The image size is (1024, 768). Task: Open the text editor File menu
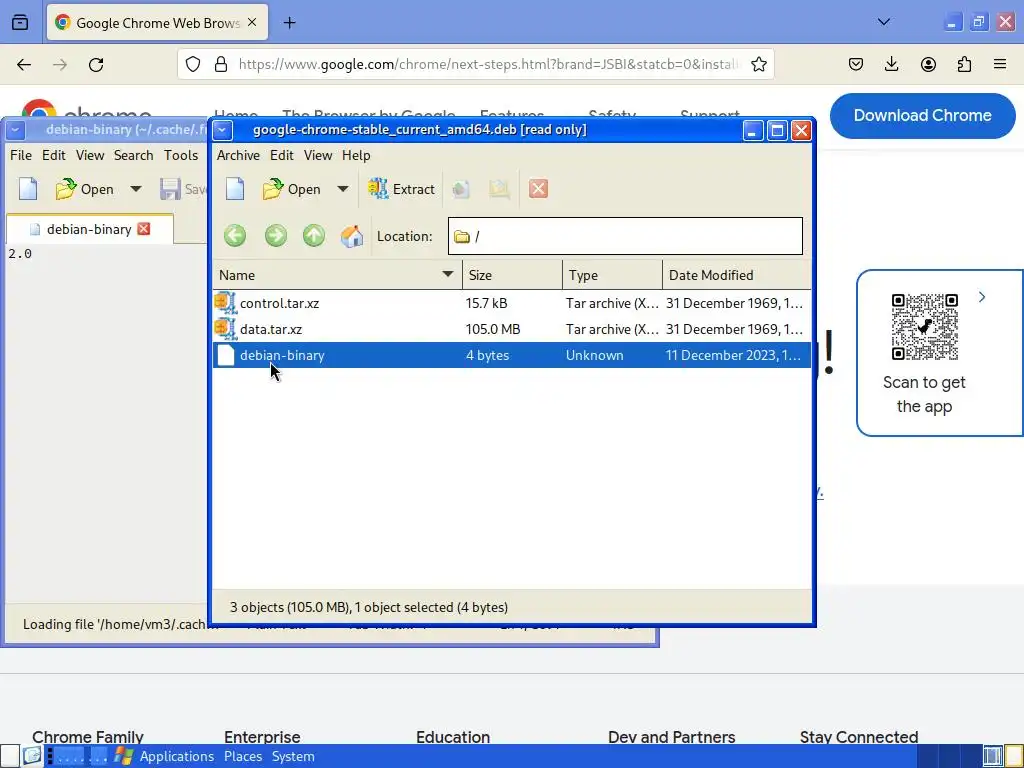[x=21, y=155]
